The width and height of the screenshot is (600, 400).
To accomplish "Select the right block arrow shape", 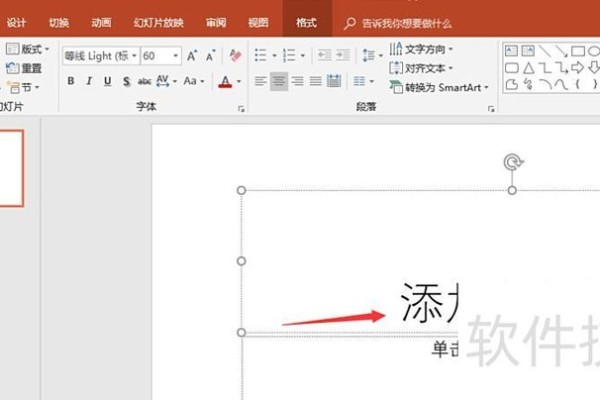I will pos(577,68).
